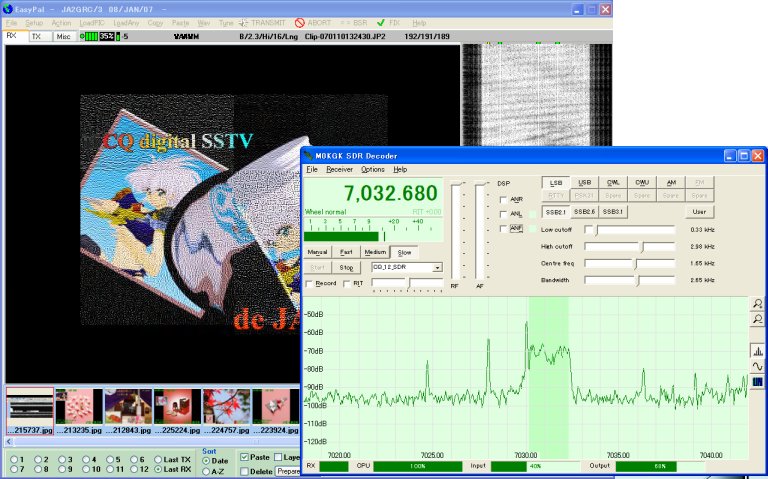Select the CWL mode button
The height and width of the screenshot is (479, 768).
coord(613,183)
